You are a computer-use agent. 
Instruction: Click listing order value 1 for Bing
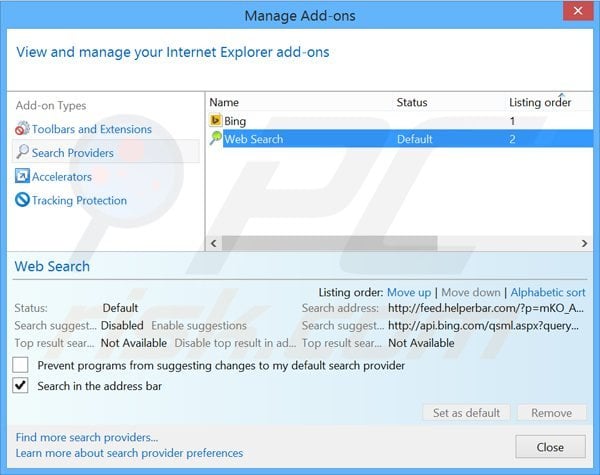[x=512, y=121]
